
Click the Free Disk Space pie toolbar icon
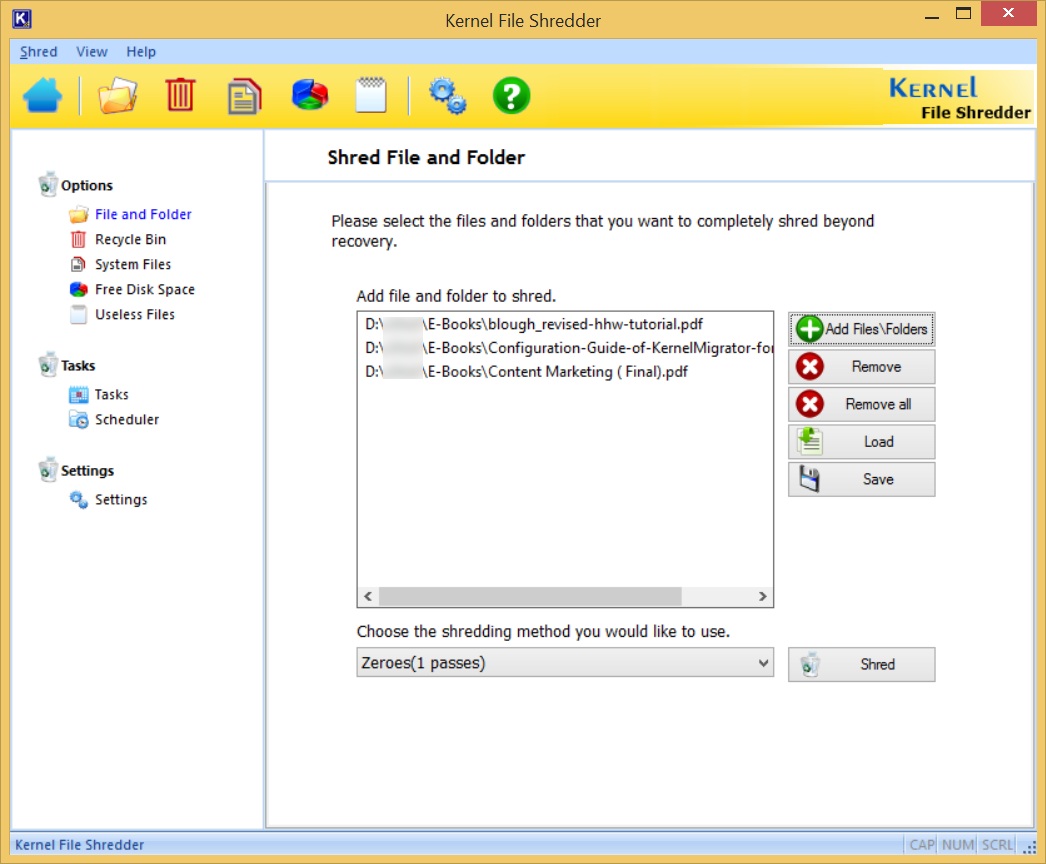[310, 95]
